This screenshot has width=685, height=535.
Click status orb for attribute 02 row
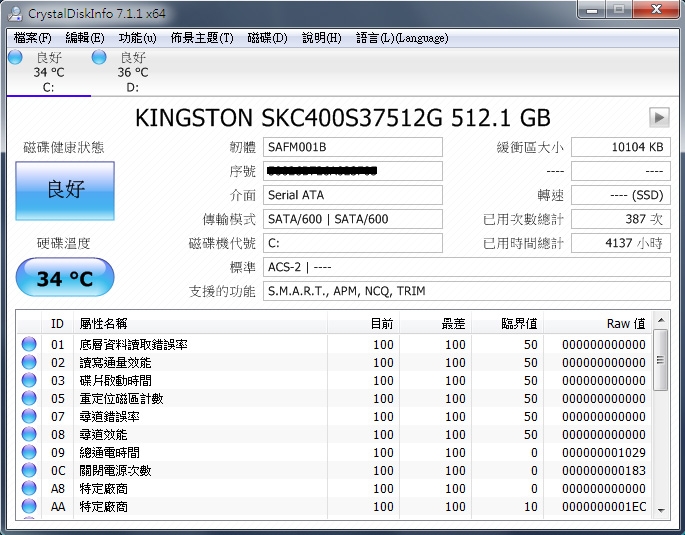(x=29, y=362)
